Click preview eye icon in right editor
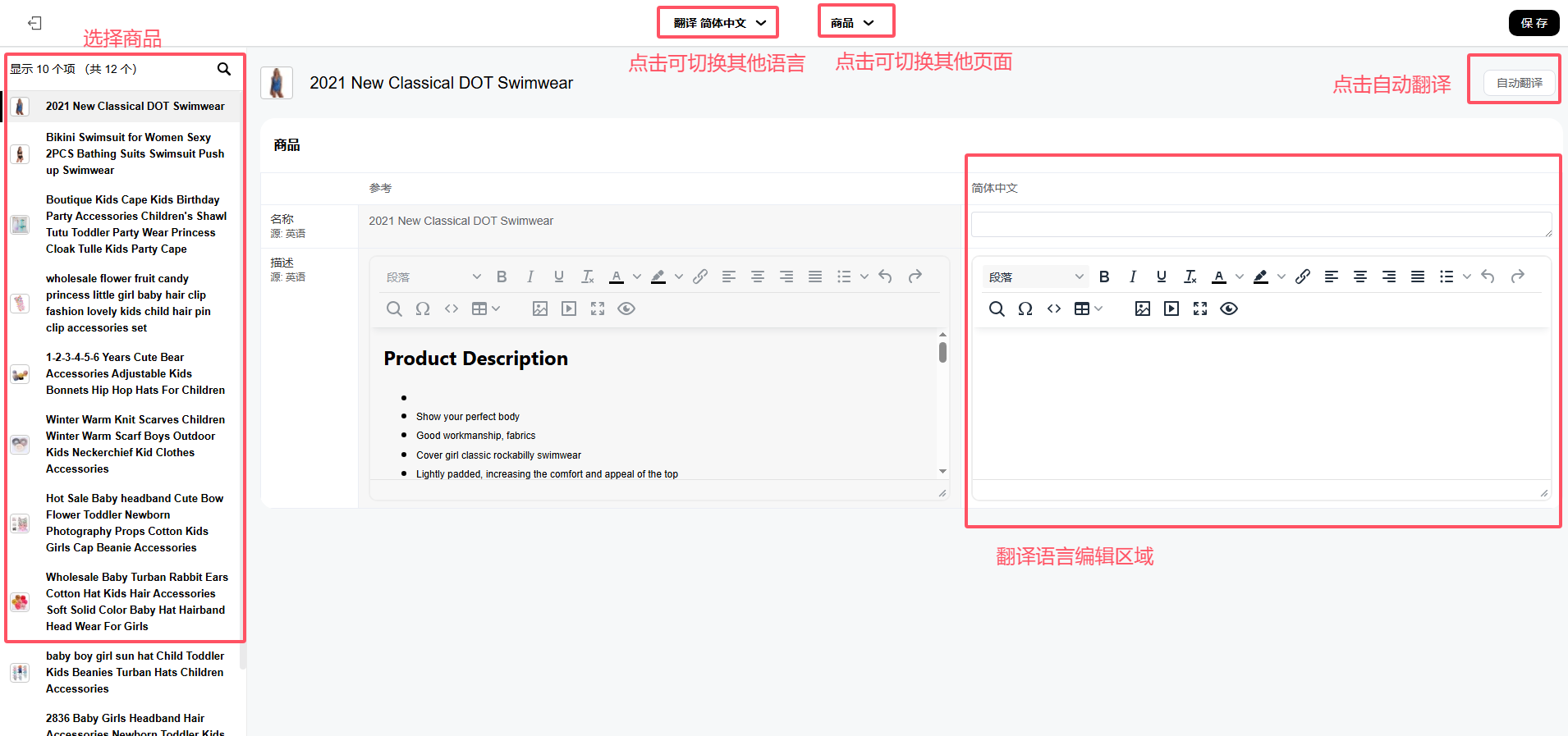The width and height of the screenshot is (1568, 736). pos(1229,309)
